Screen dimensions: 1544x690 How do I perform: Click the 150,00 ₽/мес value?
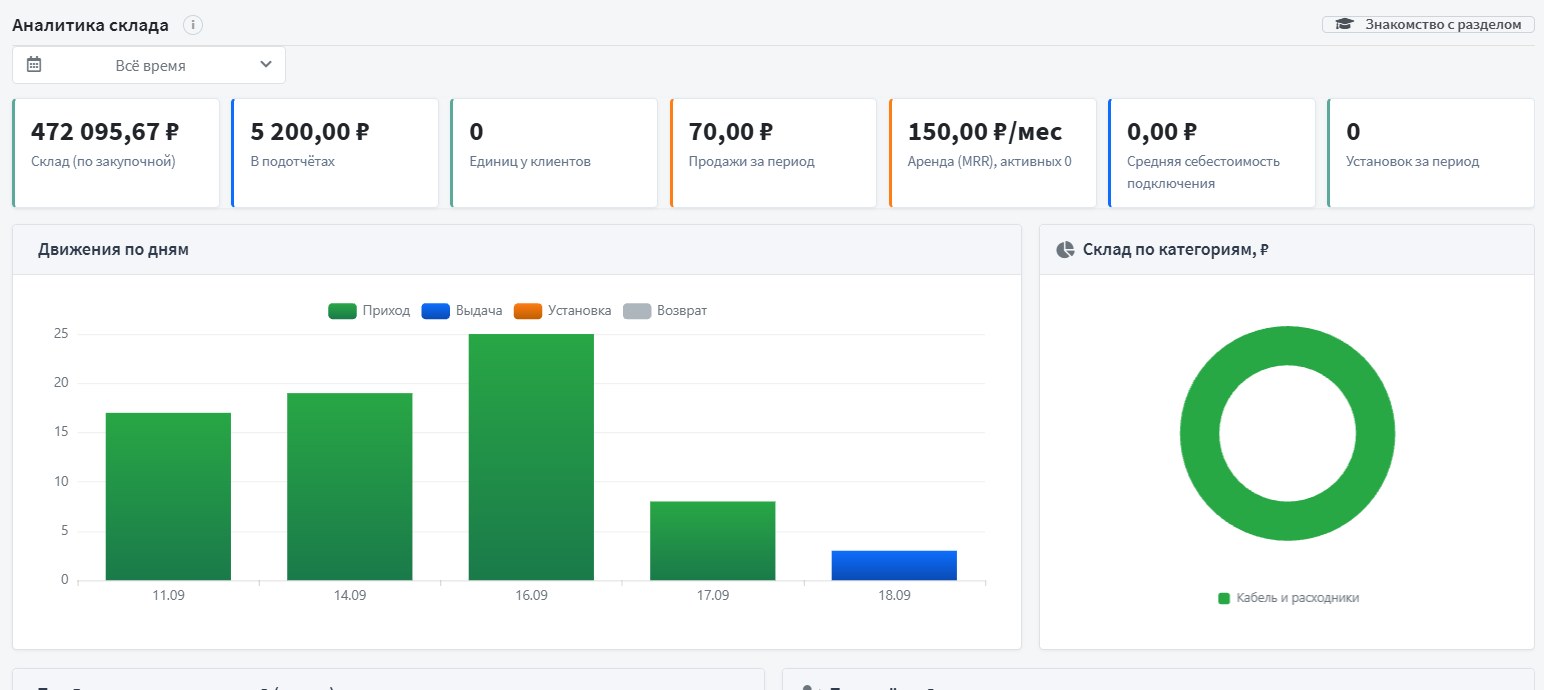[x=985, y=131]
